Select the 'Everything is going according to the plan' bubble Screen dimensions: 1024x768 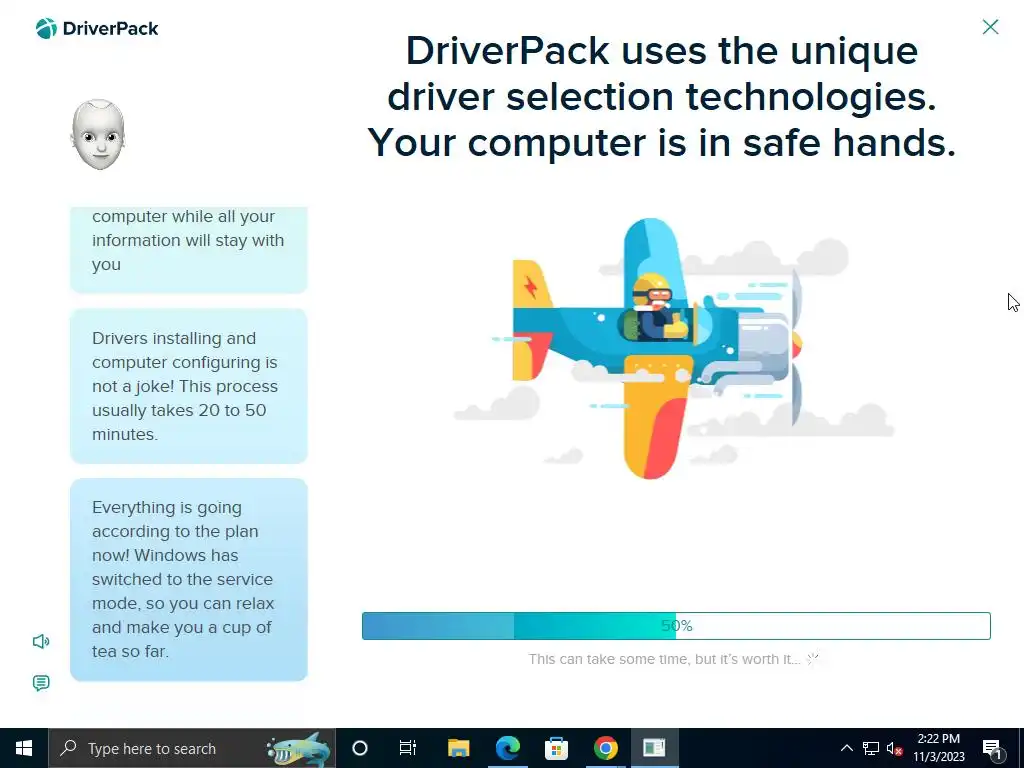tap(189, 579)
